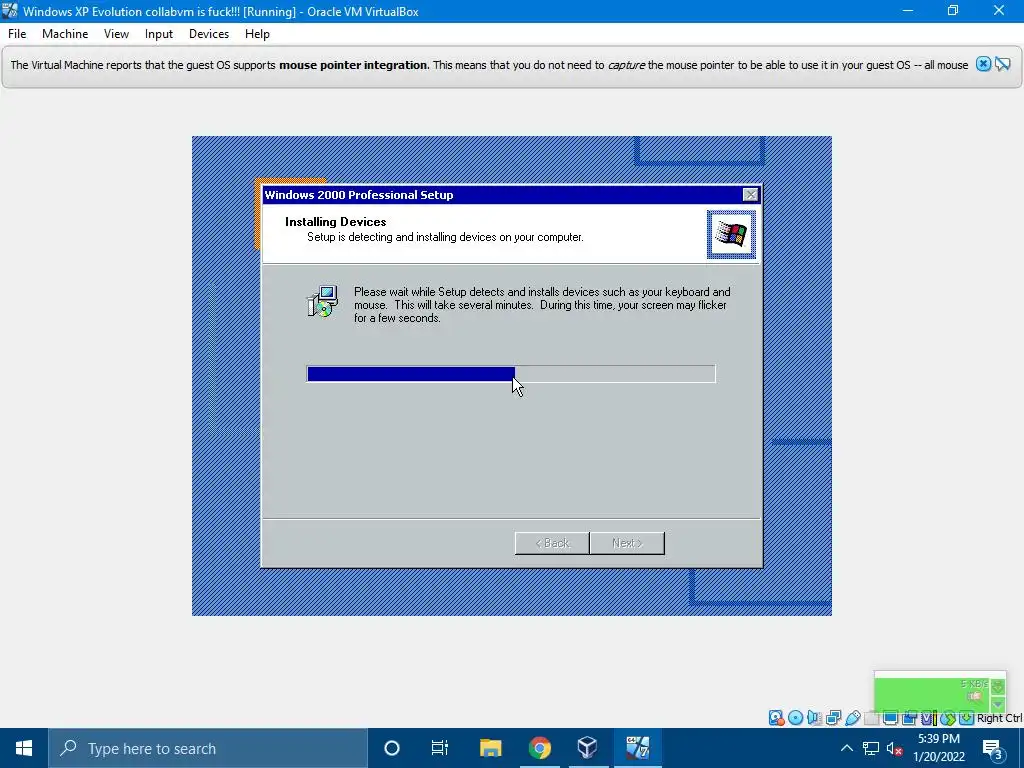
Task: Open the View menu
Action: 116,34
